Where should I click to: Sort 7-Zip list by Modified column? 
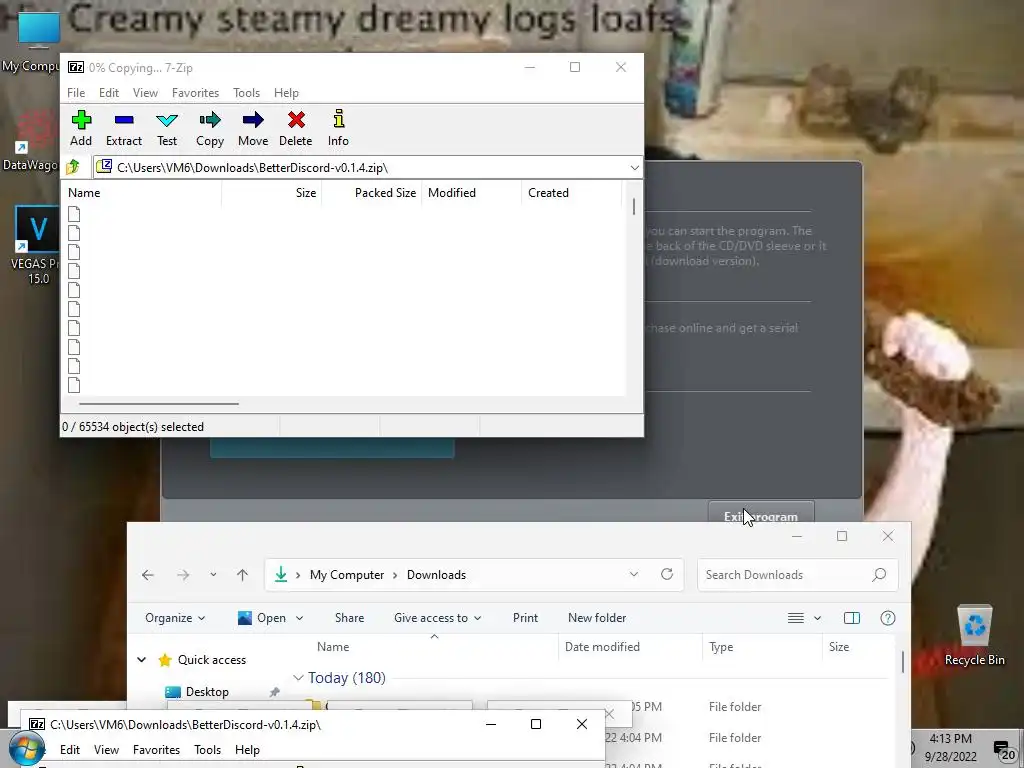coord(452,193)
